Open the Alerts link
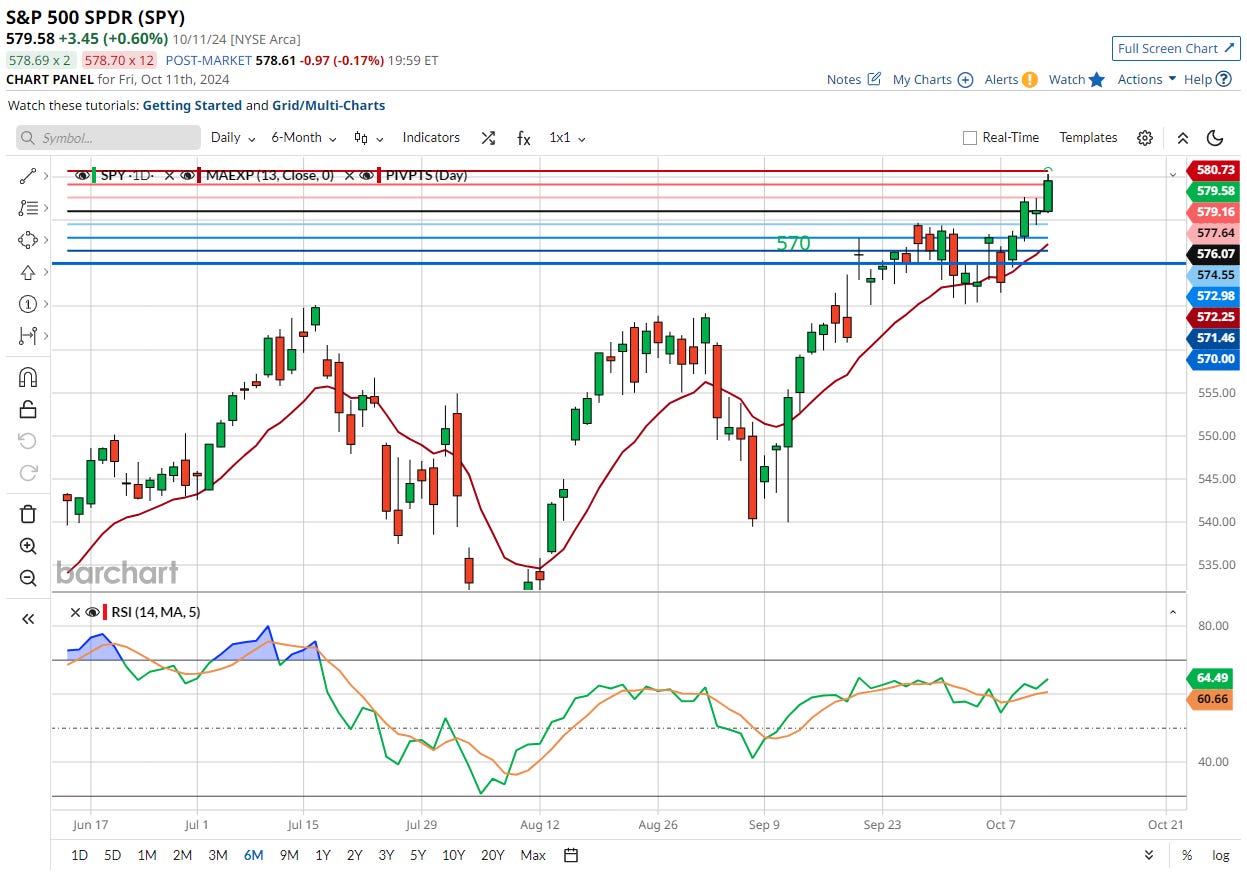1247x878 pixels. click(x=1011, y=79)
